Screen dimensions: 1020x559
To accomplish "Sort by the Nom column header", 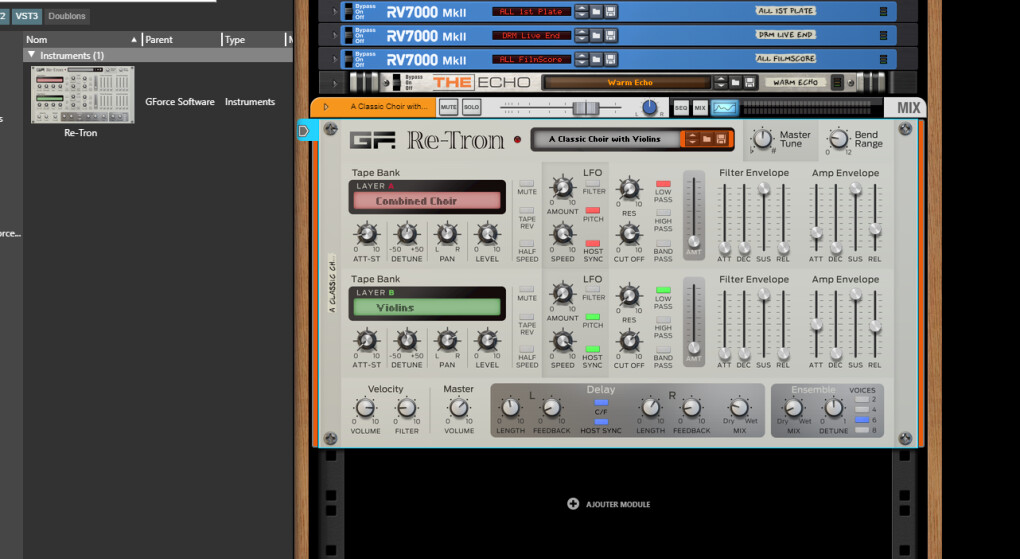I will tap(82, 40).
